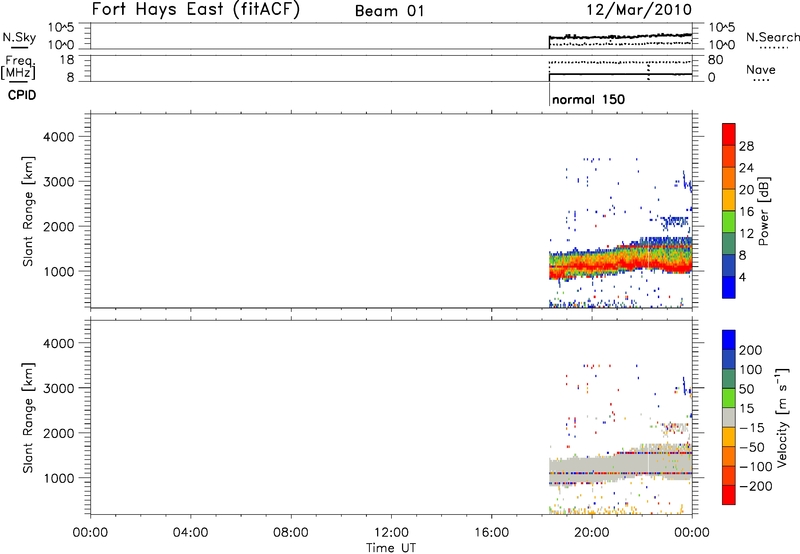Click the 'Nave' legend label
The image size is (800, 554).
click(760, 70)
